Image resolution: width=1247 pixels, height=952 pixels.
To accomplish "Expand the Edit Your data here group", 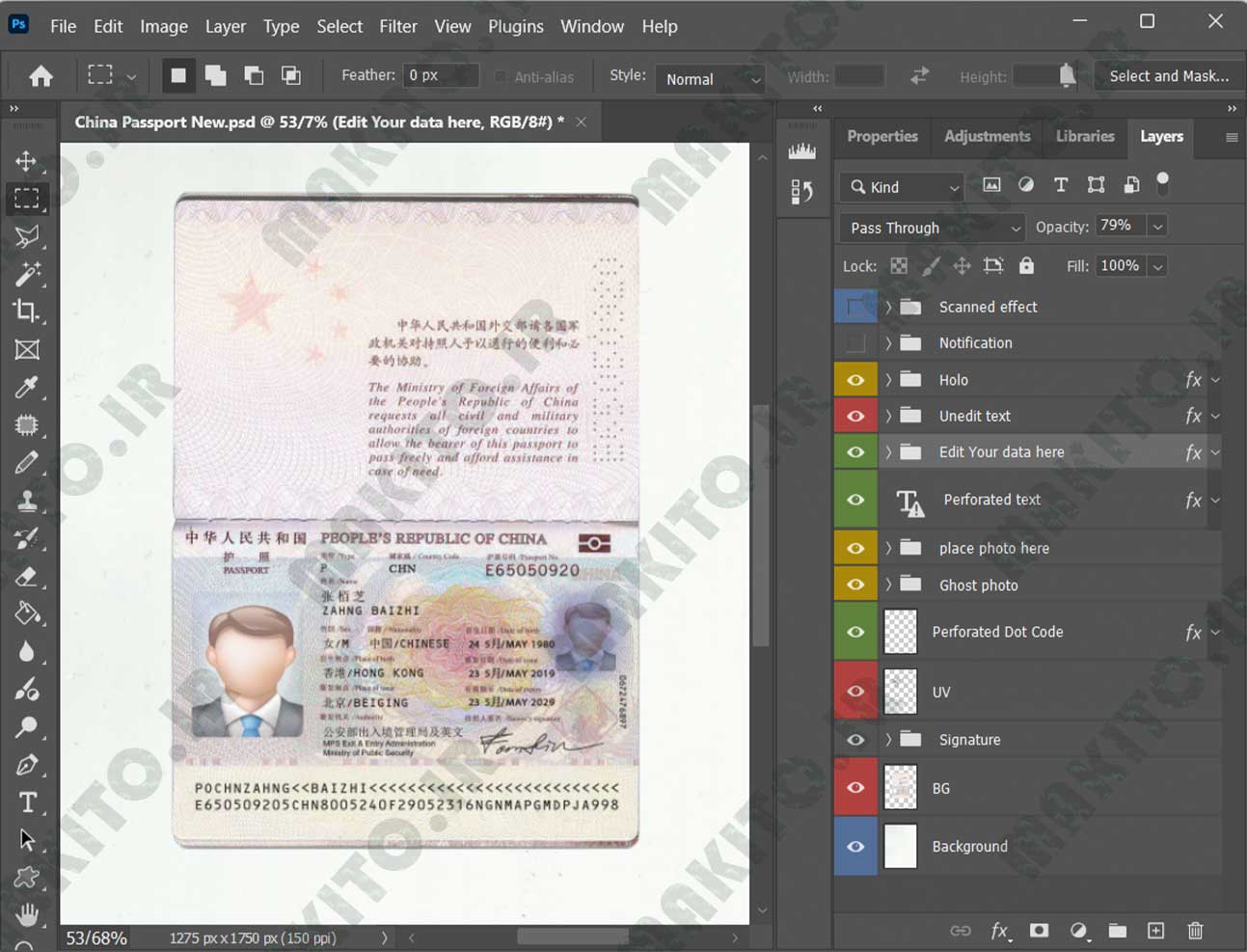I will click(x=888, y=451).
